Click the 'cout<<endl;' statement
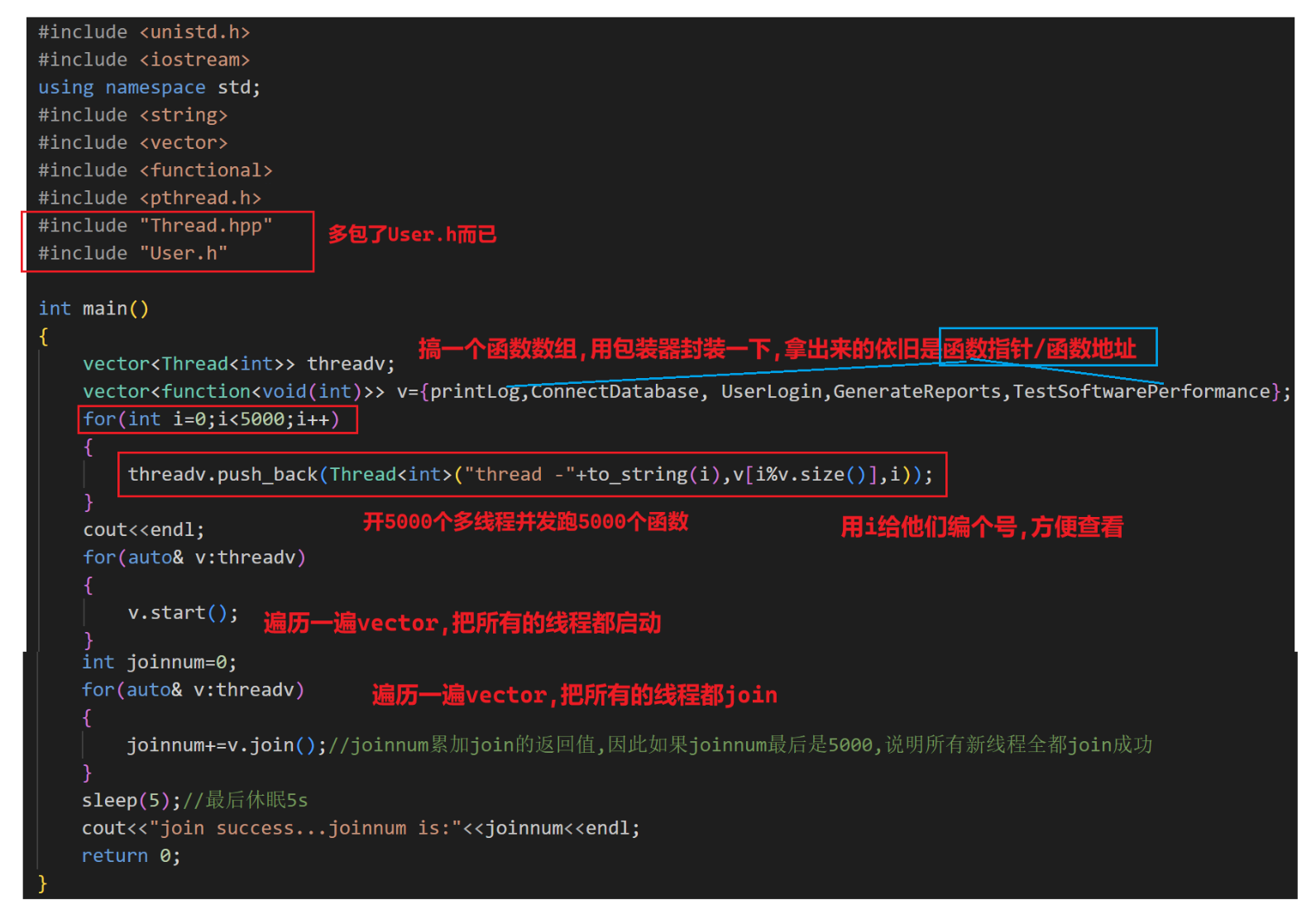The width and height of the screenshot is (1316, 924). pos(144,529)
